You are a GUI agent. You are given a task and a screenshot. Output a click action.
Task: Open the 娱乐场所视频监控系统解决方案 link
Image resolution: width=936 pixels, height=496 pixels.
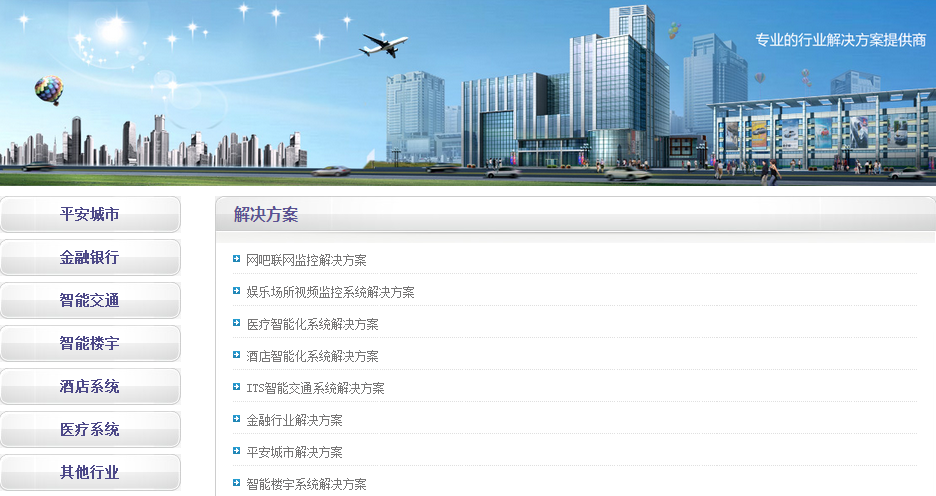[x=330, y=292]
